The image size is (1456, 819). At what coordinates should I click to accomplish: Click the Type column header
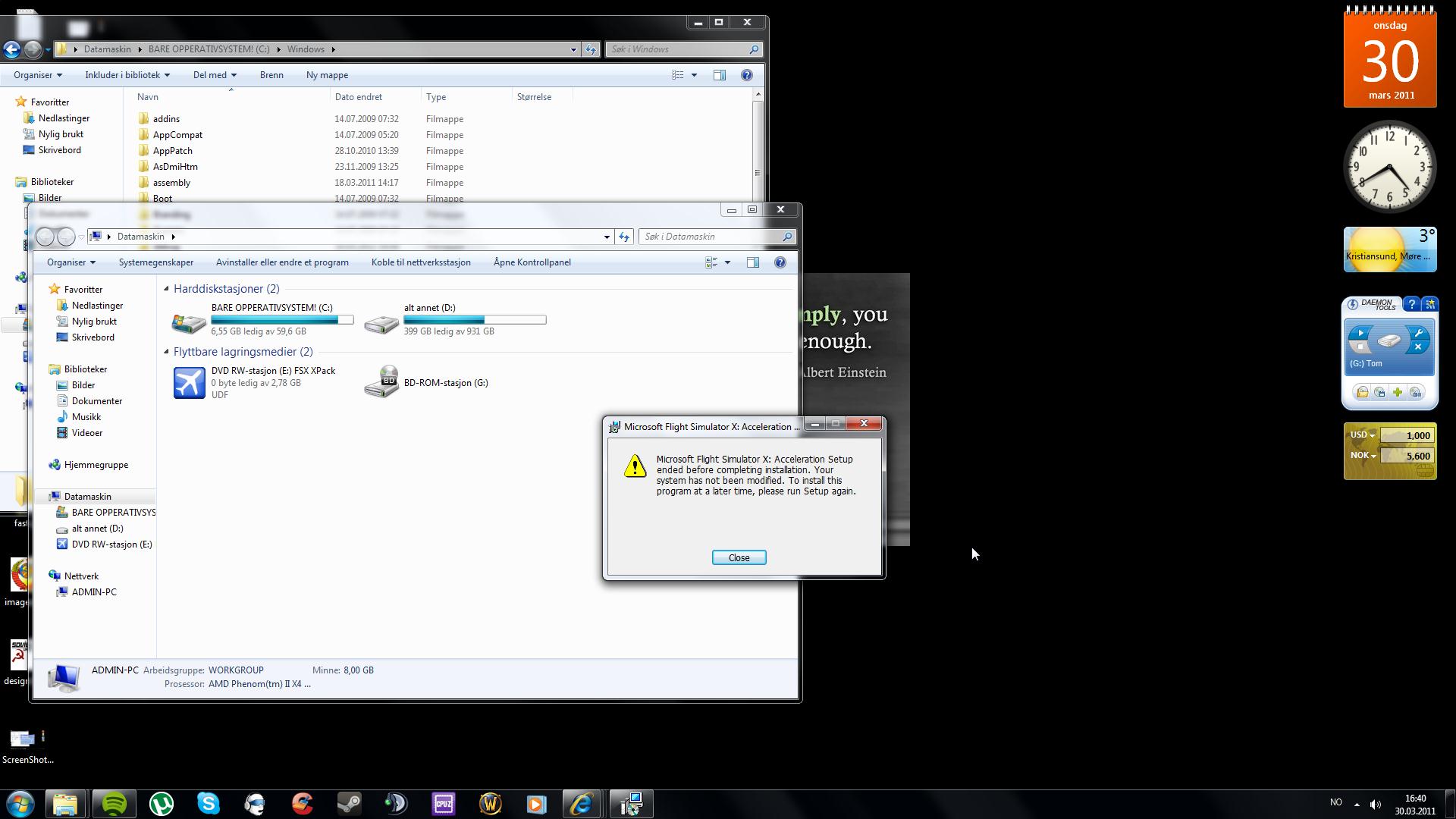(x=466, y=97)
